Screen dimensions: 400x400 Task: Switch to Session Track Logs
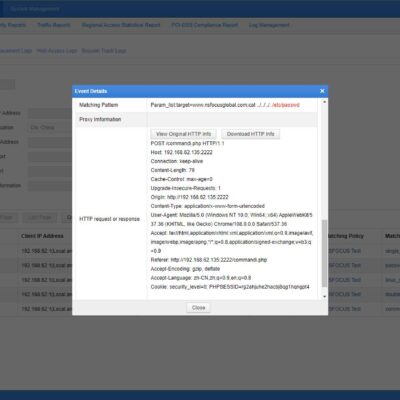[104, 51]
